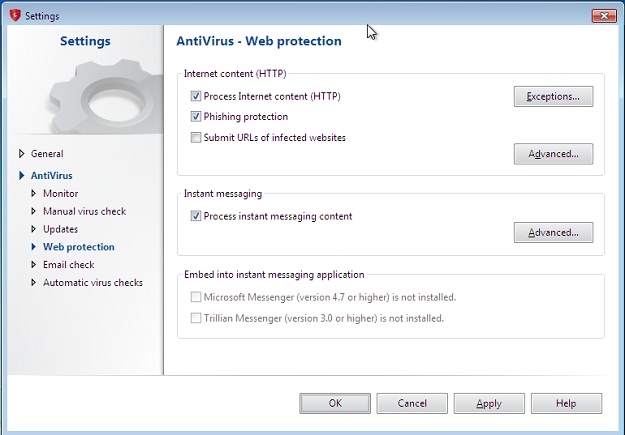Viewport: 625px width, 435px height.
Task: Open Manual virus check settings
Action: coord(85,211)
